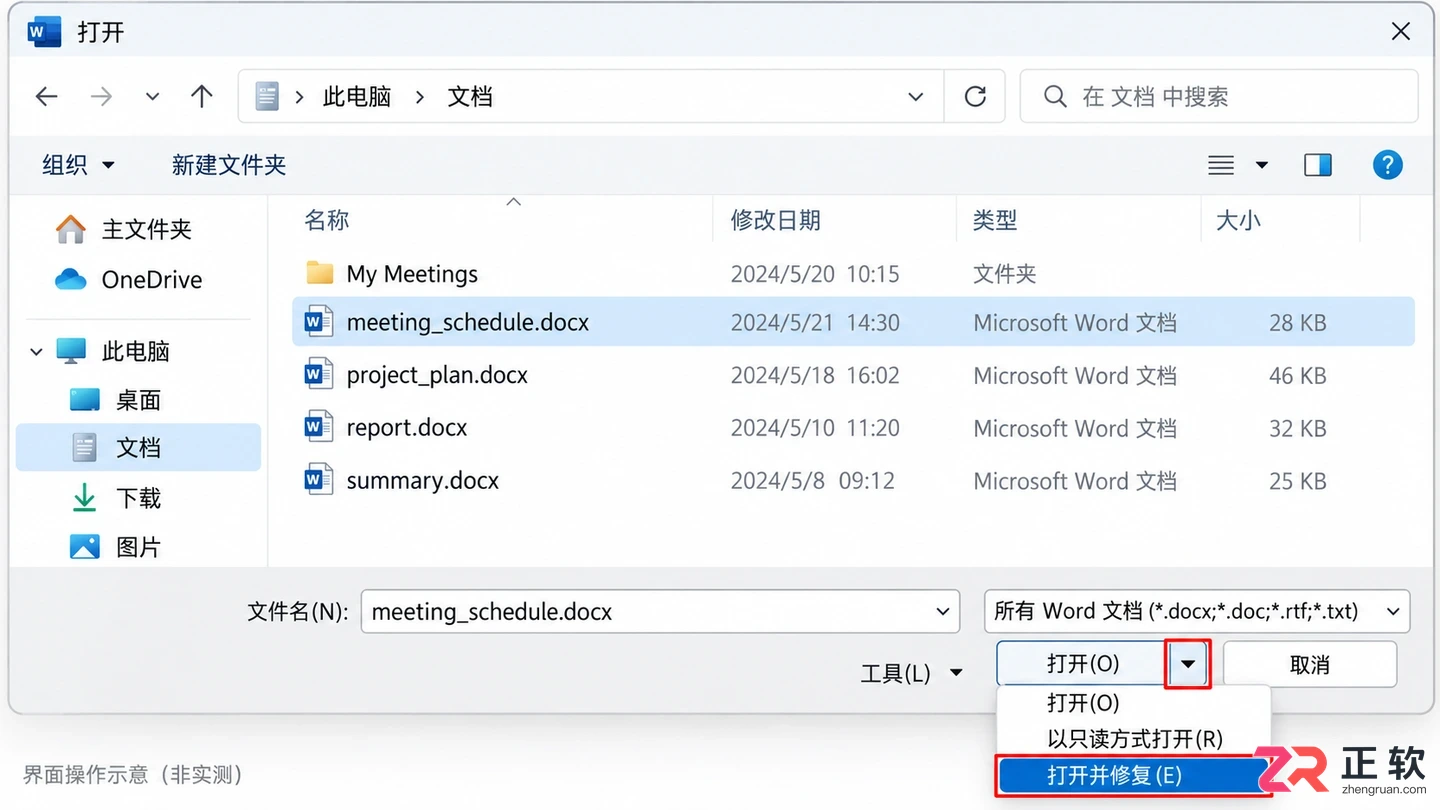Expand the 文件名 dropdown arrow
The height and width of the screenshot is (810, 1440).
941,612
